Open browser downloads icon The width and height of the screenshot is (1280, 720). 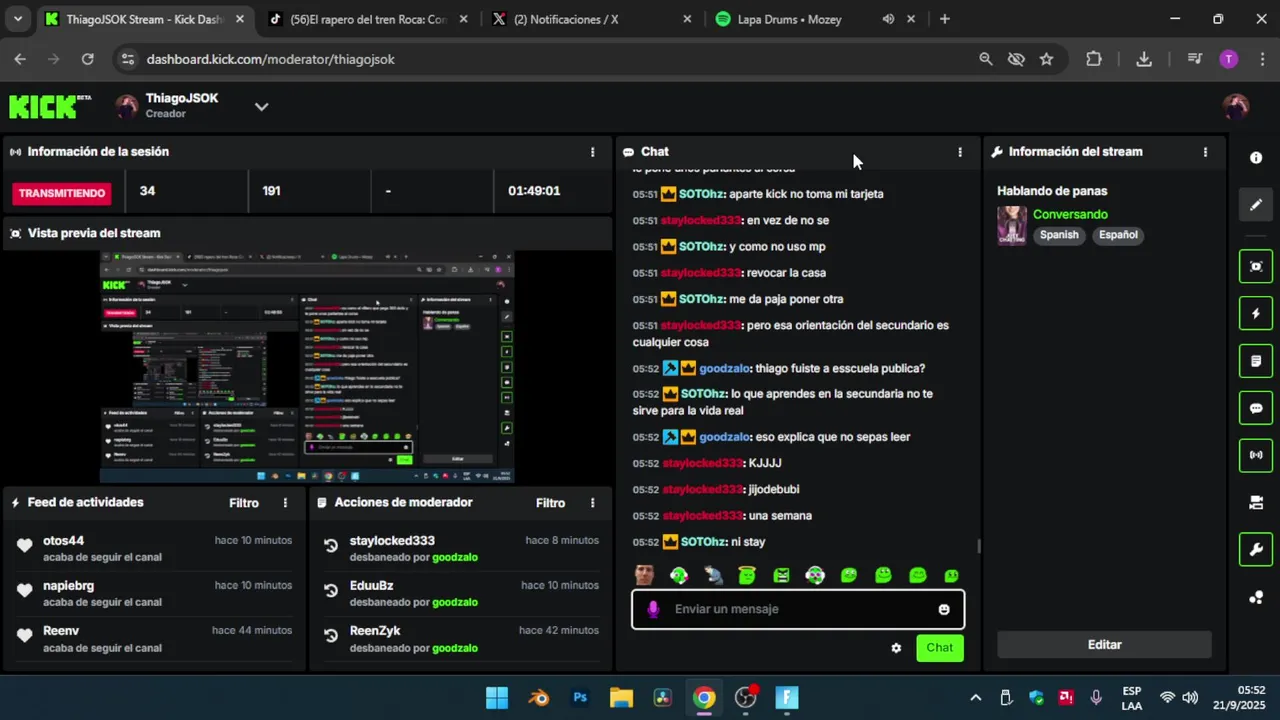coord(1144,59)
